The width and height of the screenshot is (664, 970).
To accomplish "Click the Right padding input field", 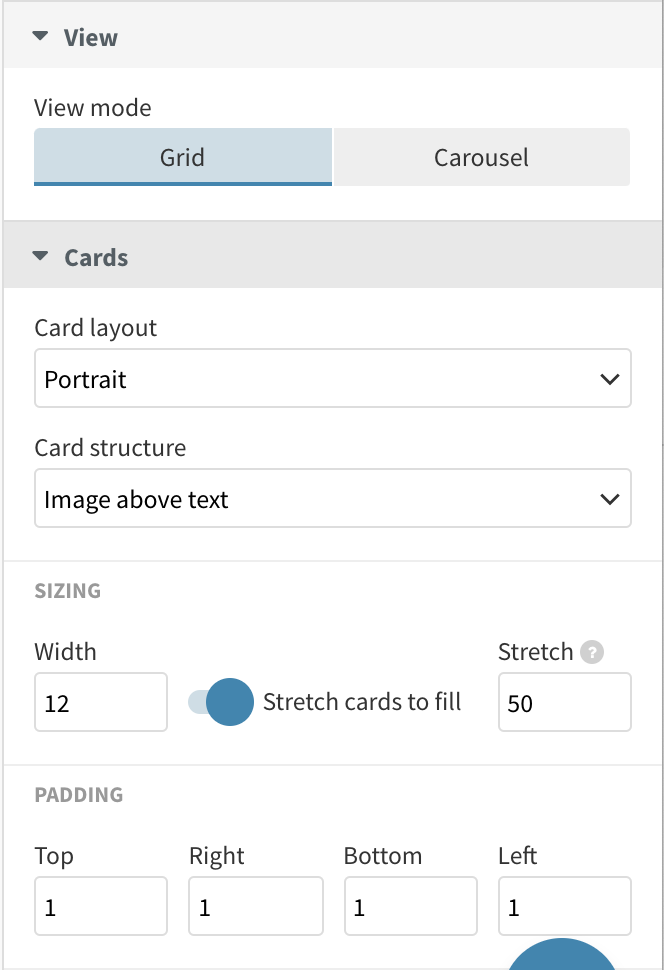I will 256,906.
